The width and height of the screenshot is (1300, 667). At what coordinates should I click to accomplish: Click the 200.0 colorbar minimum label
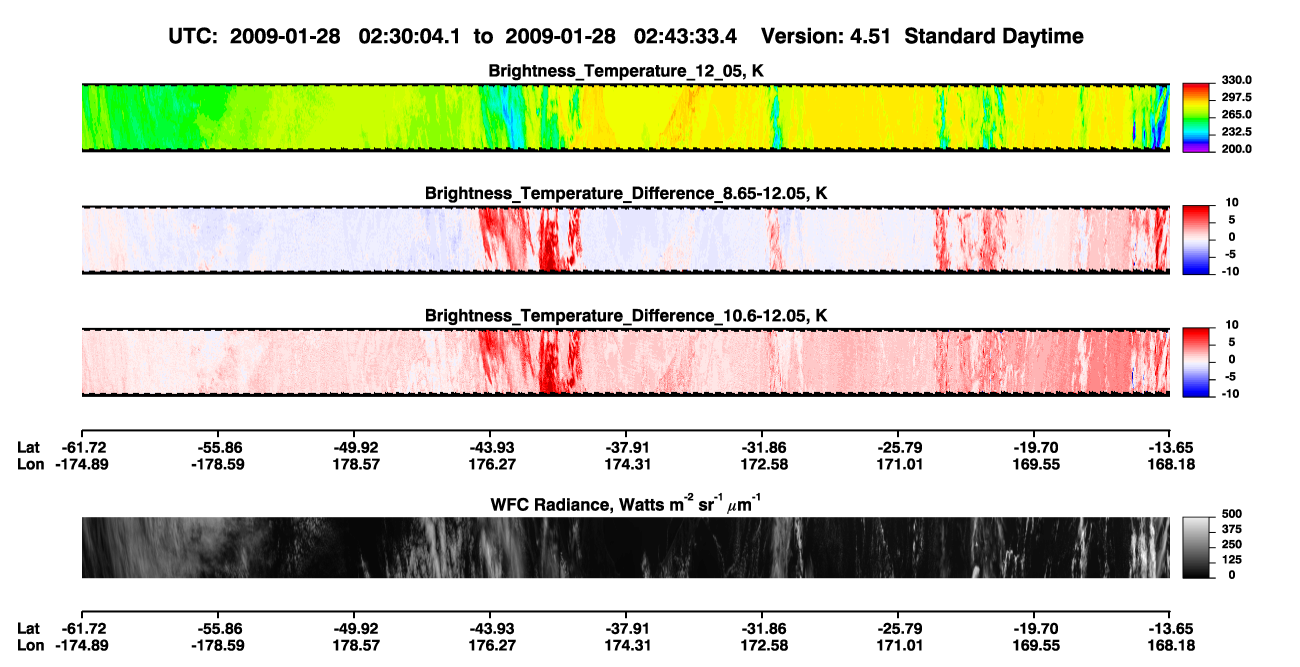point(1235,149)
